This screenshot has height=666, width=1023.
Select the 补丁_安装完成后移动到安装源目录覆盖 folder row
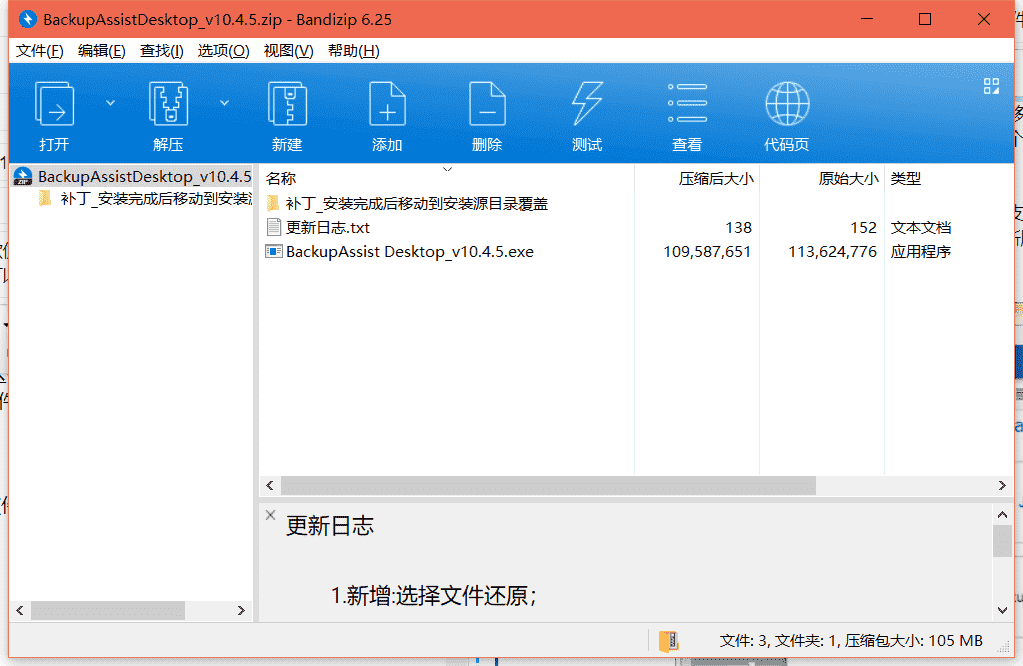point(417,204)
